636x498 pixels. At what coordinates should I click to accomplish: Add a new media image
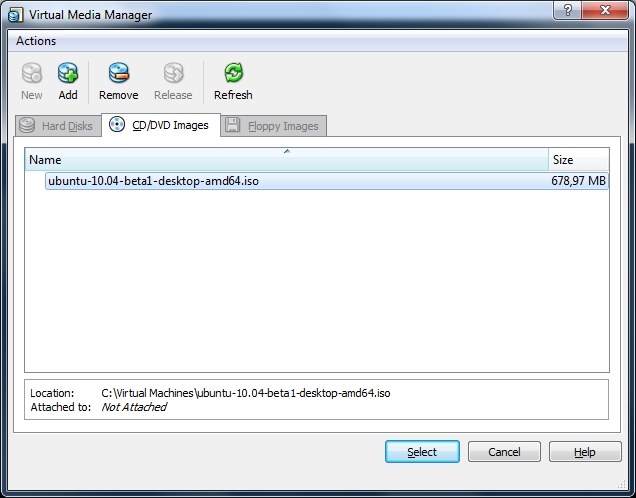[68, 81]
